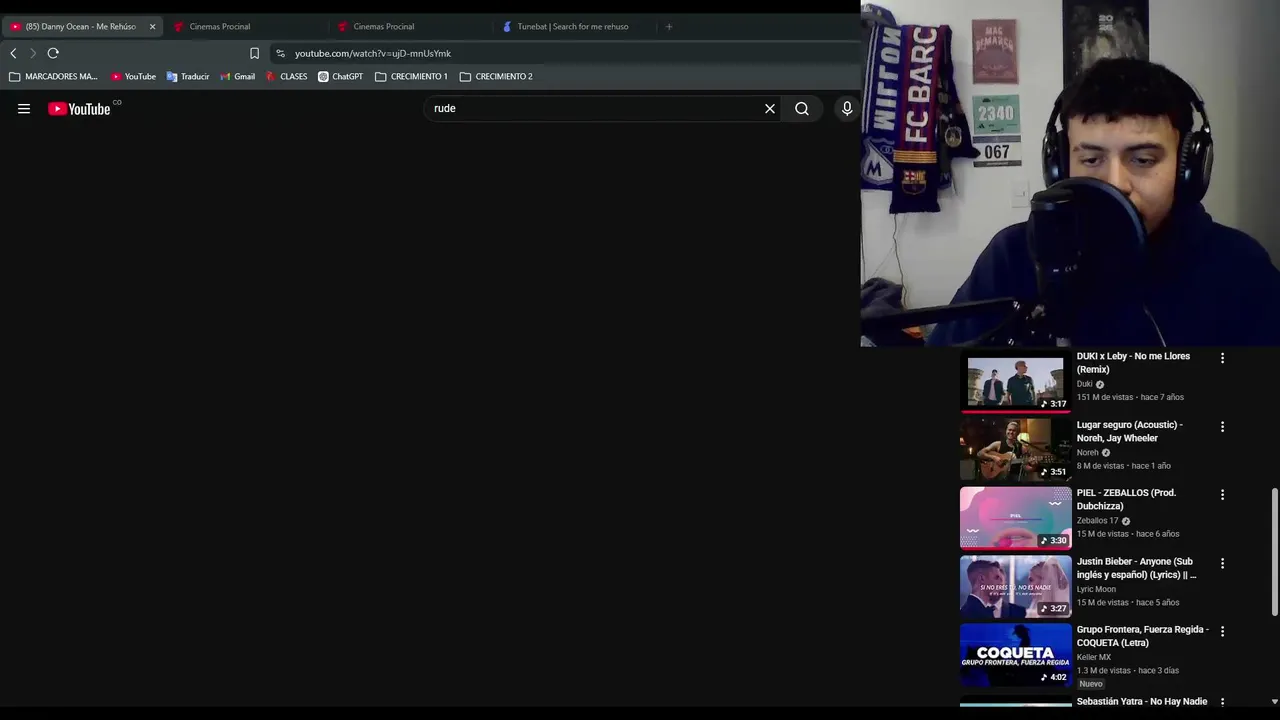
Task: Switch to the Danny Ocean - Me Rehúso tab
Action: pos(80,26)
